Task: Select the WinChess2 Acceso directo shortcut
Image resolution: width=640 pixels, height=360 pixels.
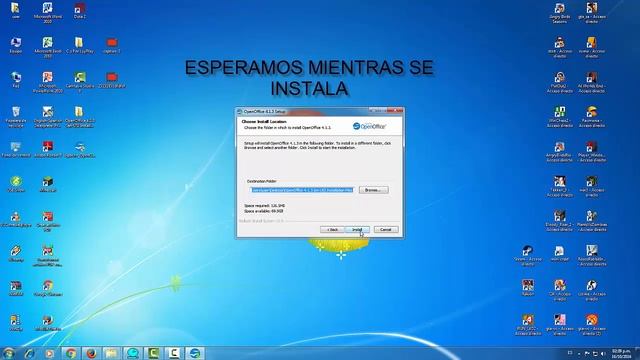Action: pyautogui.click(x=560, y=117)
